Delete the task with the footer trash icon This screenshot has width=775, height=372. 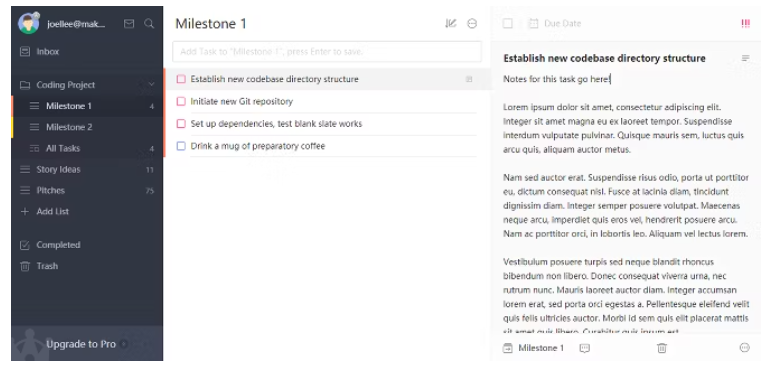tap(662, 348)
